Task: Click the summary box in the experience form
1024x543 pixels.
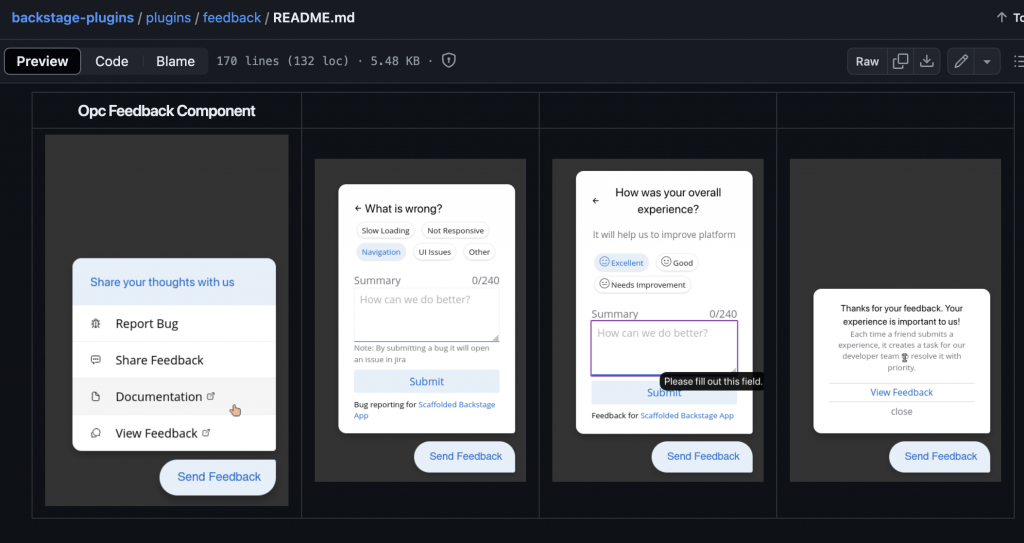Action: (x=664, y=348)
